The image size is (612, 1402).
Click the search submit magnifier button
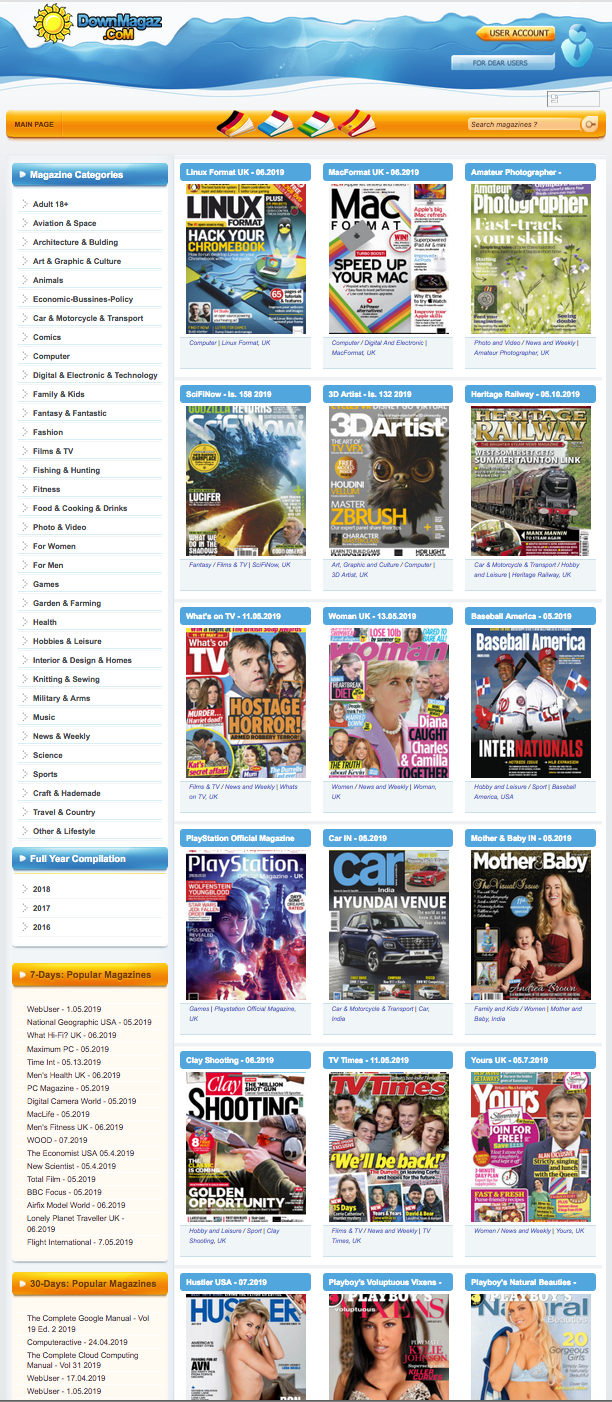tap(589, 124)
